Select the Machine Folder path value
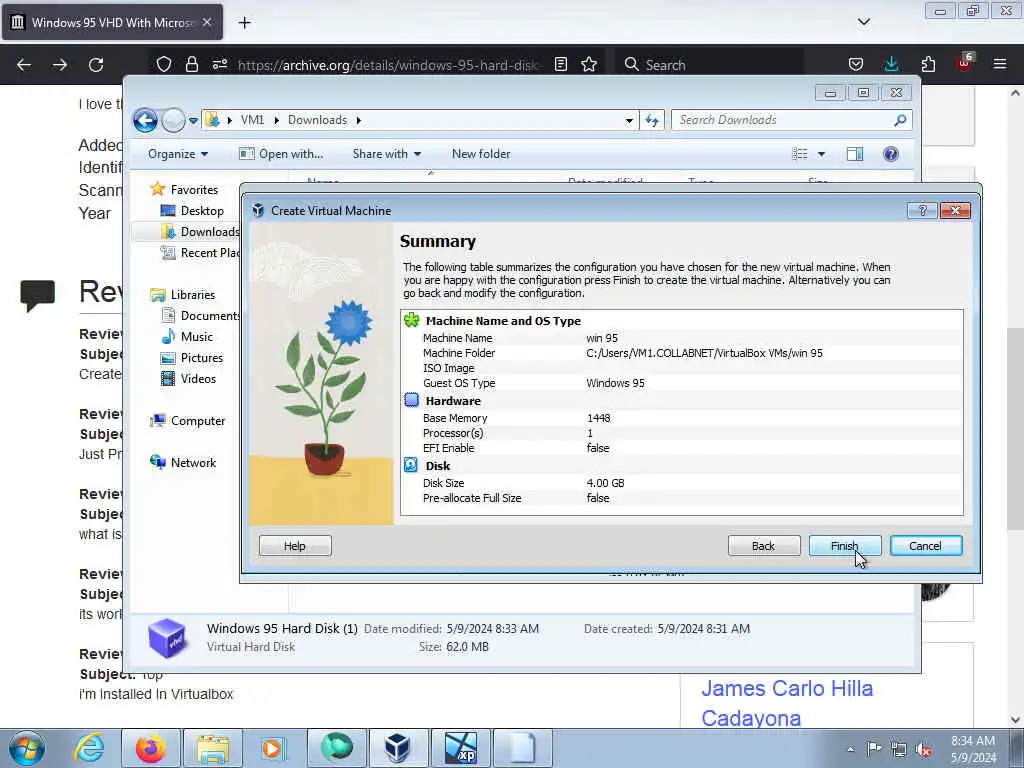Image resolution: width=1024 pixels, height=768 pixels. pyautogui.click(x=704, y=353)
